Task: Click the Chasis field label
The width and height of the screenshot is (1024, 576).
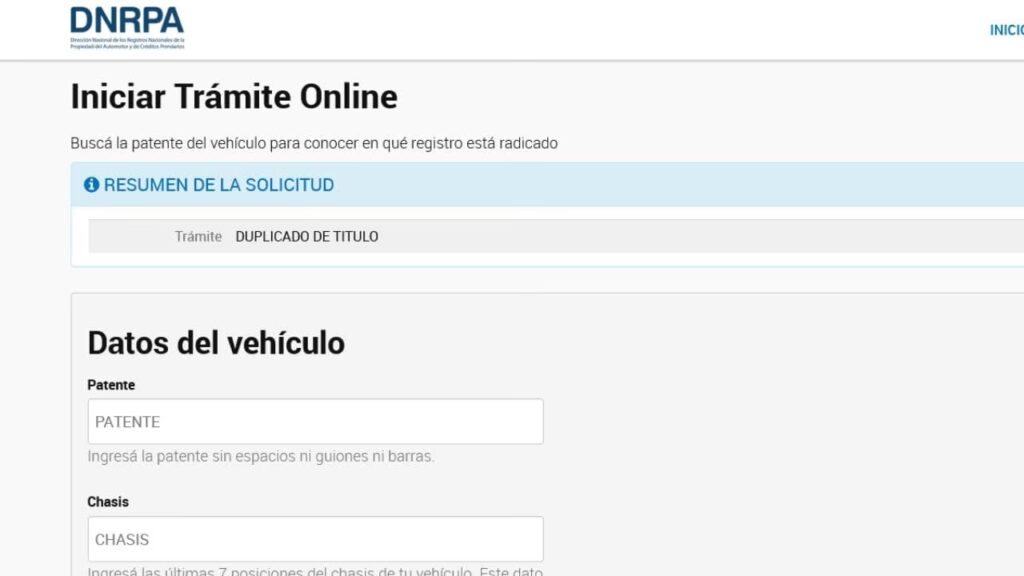Action: (x=108, y=502)
